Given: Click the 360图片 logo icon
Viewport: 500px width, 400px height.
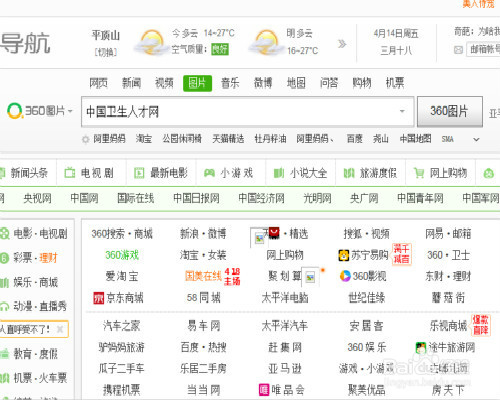Looking at the screenshot, I should coord(15,111).
